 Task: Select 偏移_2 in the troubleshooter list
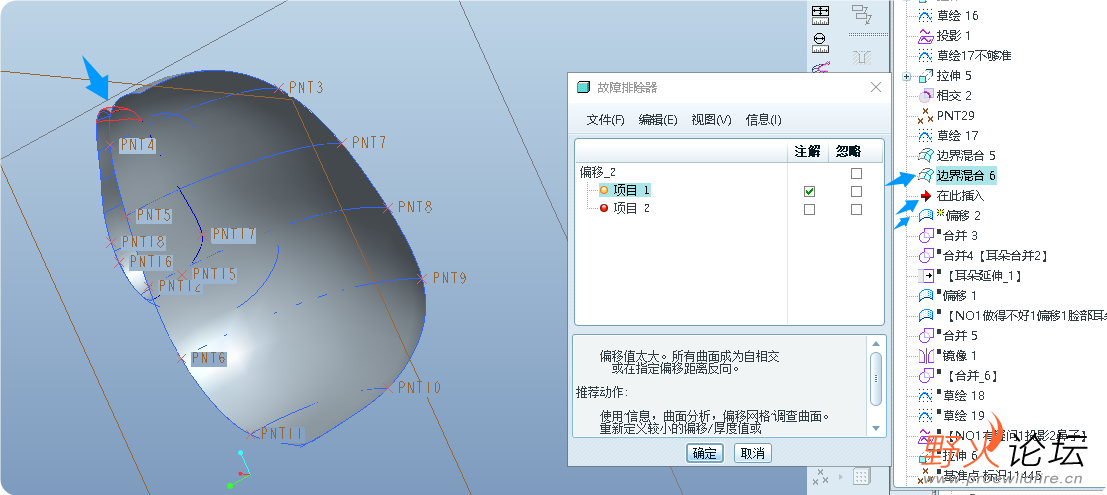[598, 172]
